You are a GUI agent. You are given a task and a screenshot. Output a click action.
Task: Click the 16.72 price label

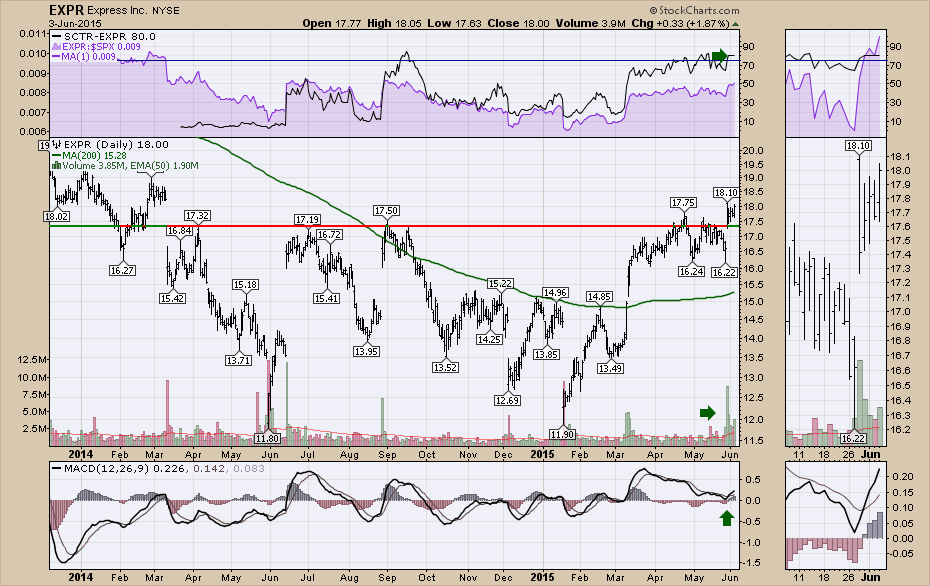(x=329, y=235)
